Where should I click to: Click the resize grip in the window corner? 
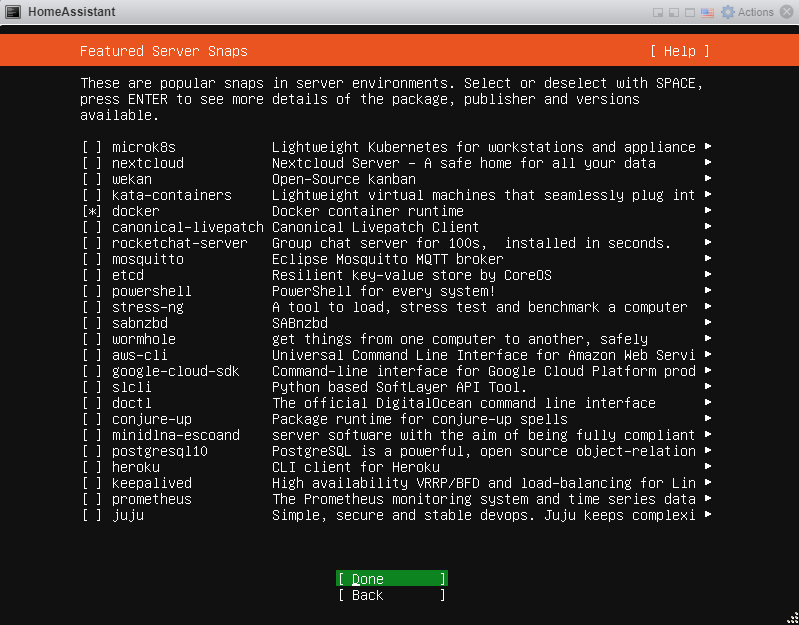click(792, 618)
